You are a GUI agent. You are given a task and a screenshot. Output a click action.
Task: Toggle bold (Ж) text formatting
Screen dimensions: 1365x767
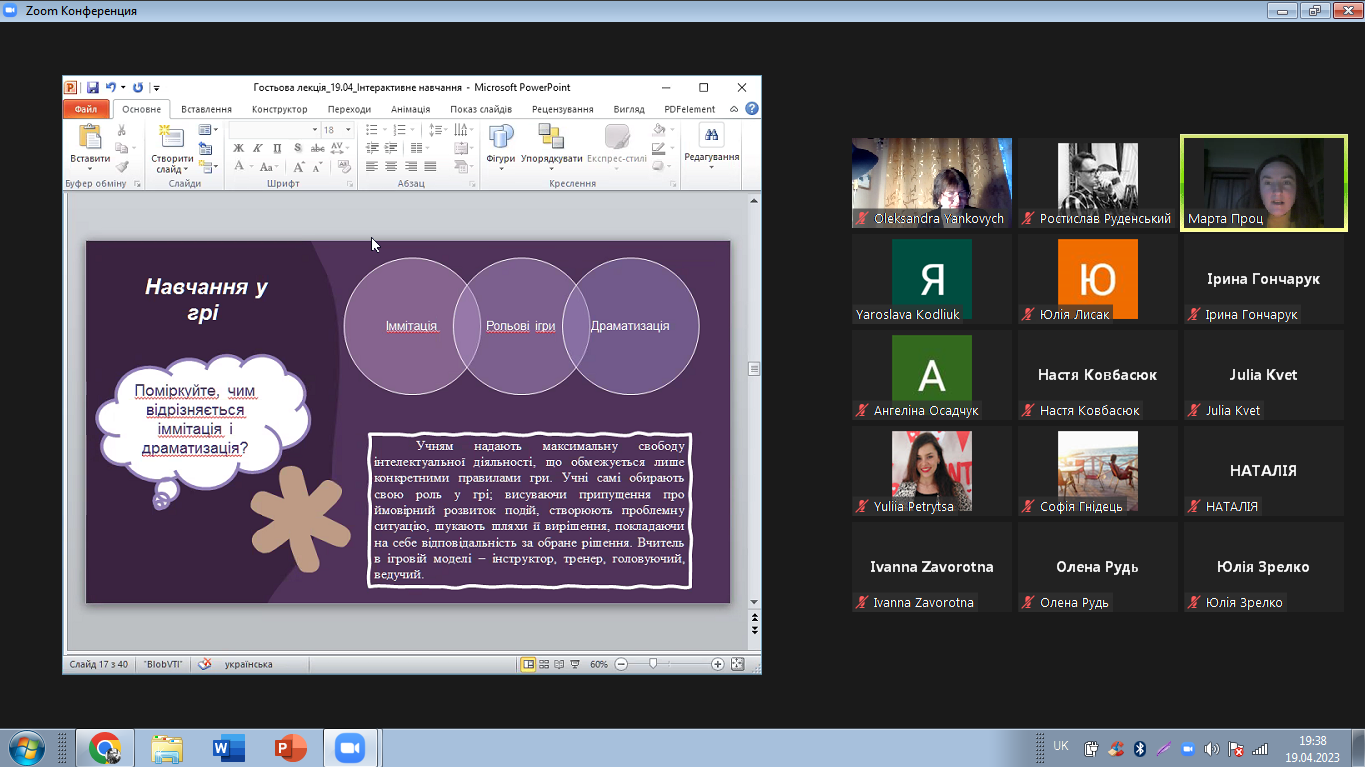(239, 148)
